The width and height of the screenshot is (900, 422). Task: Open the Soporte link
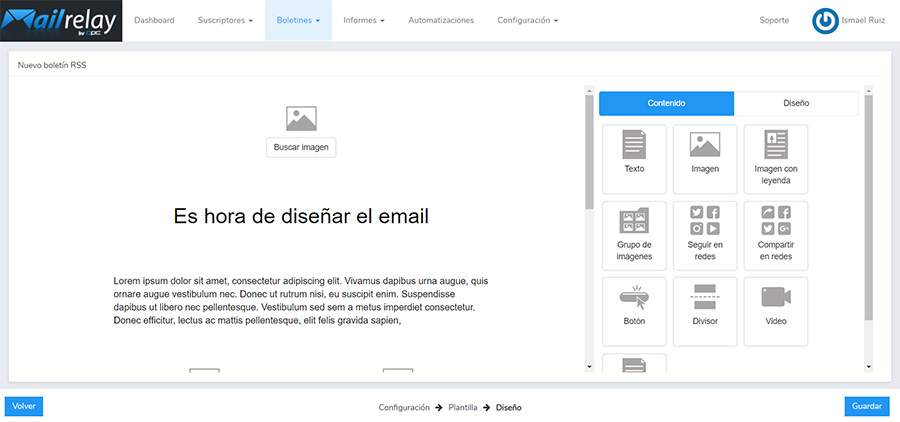[774, 20]
